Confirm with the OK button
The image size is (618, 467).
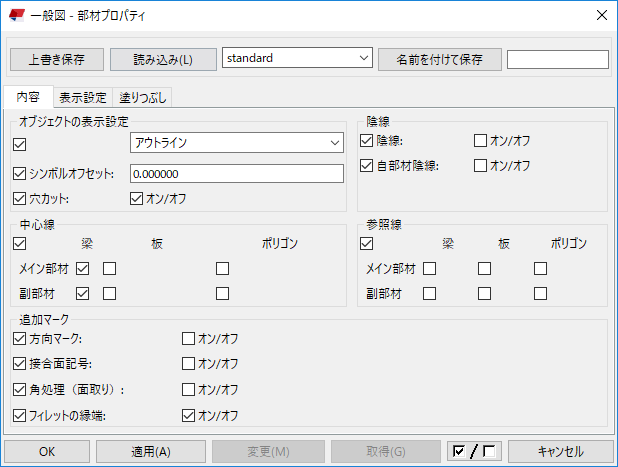[x=47, y=451]
